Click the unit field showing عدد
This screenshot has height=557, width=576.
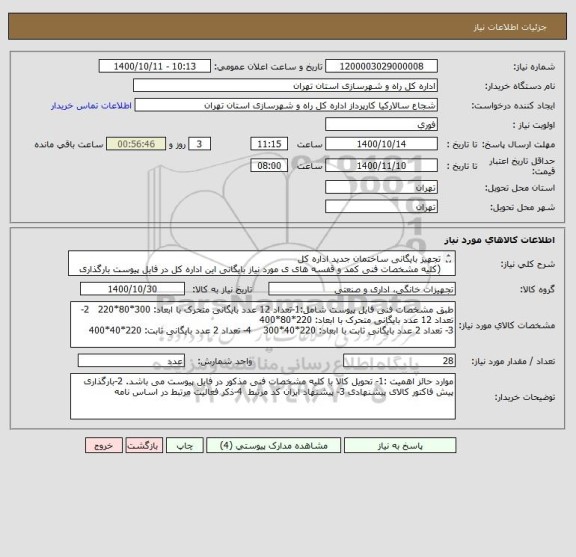(x=131, y=360)
